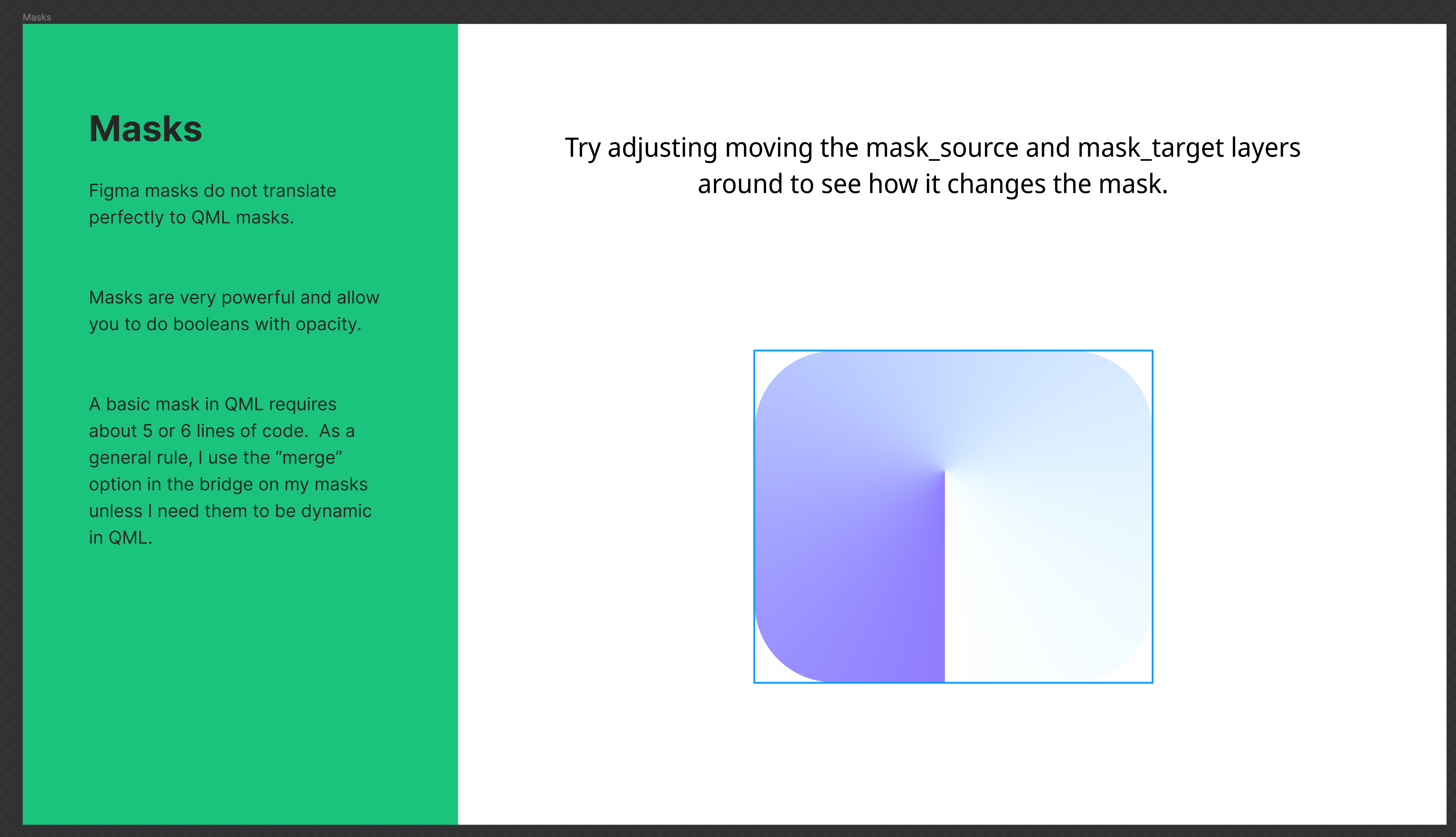This screenshot has height=837, width=1456.
Task: Click the bottom-left corner of blue selection box
Action: point(754,683)
